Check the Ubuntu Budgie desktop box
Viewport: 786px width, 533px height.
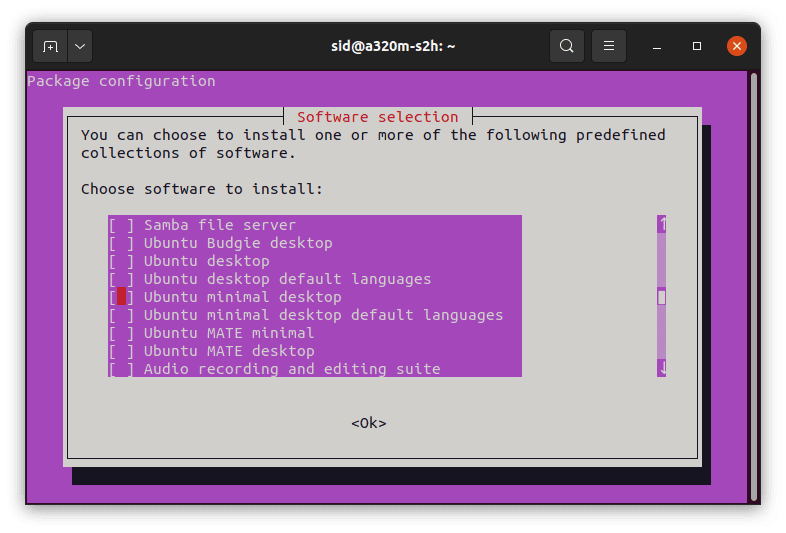[x=121, y=243]
